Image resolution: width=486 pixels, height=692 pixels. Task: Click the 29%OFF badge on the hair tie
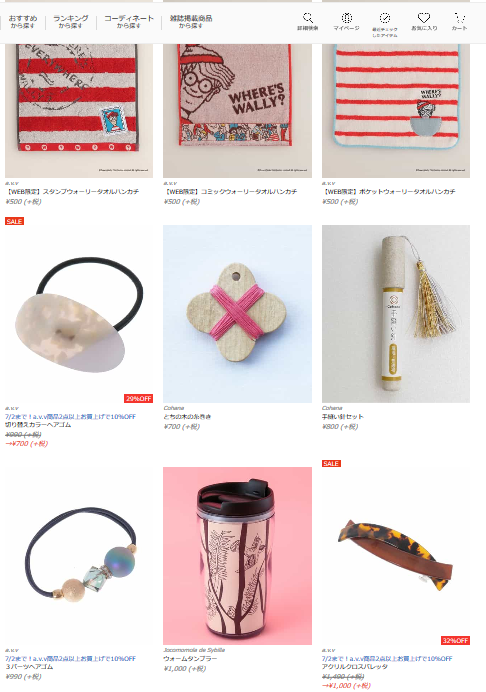[139, 398]
